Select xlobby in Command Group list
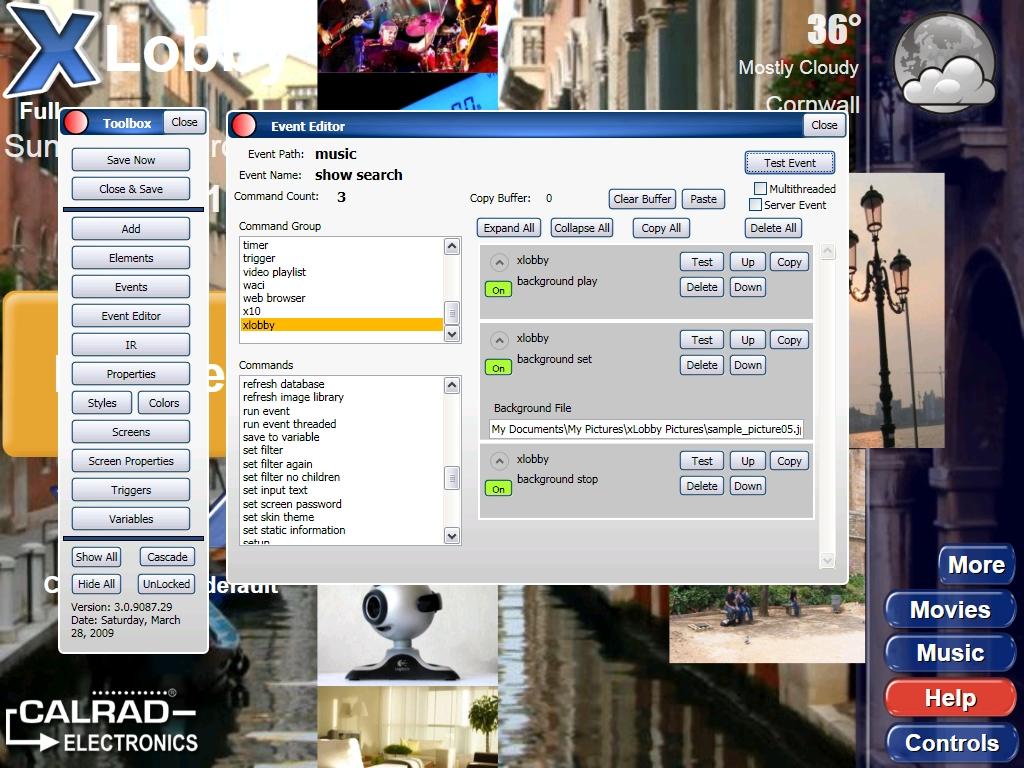The height and width of the screenshot is (768, 1024). click(342, 325)
